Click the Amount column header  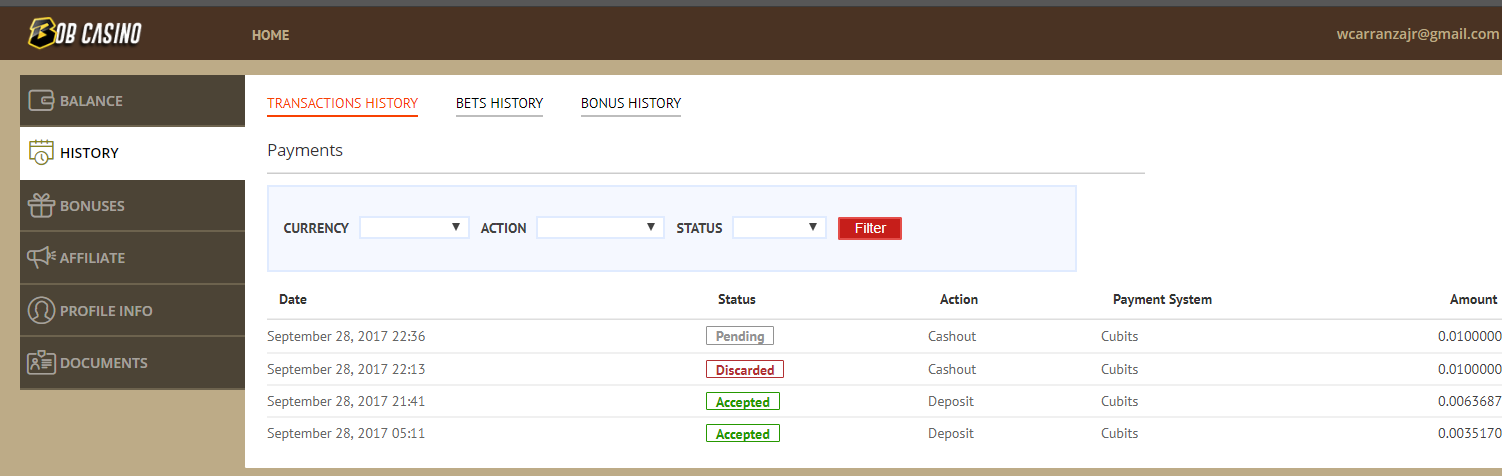1474,299
